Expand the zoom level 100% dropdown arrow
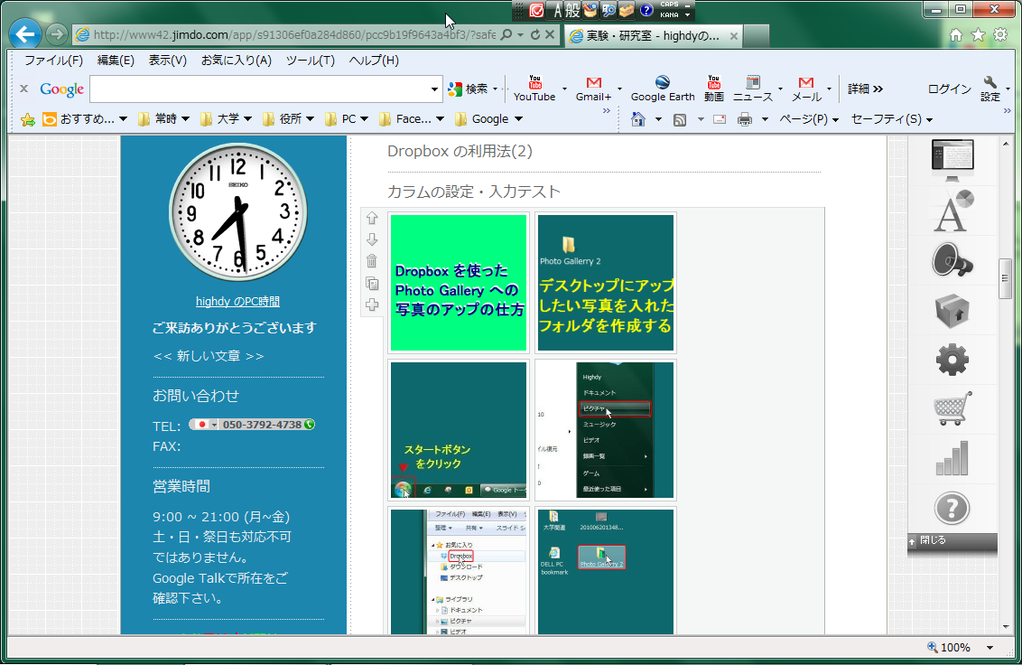Screen dimensions: 1022x665 990,648
